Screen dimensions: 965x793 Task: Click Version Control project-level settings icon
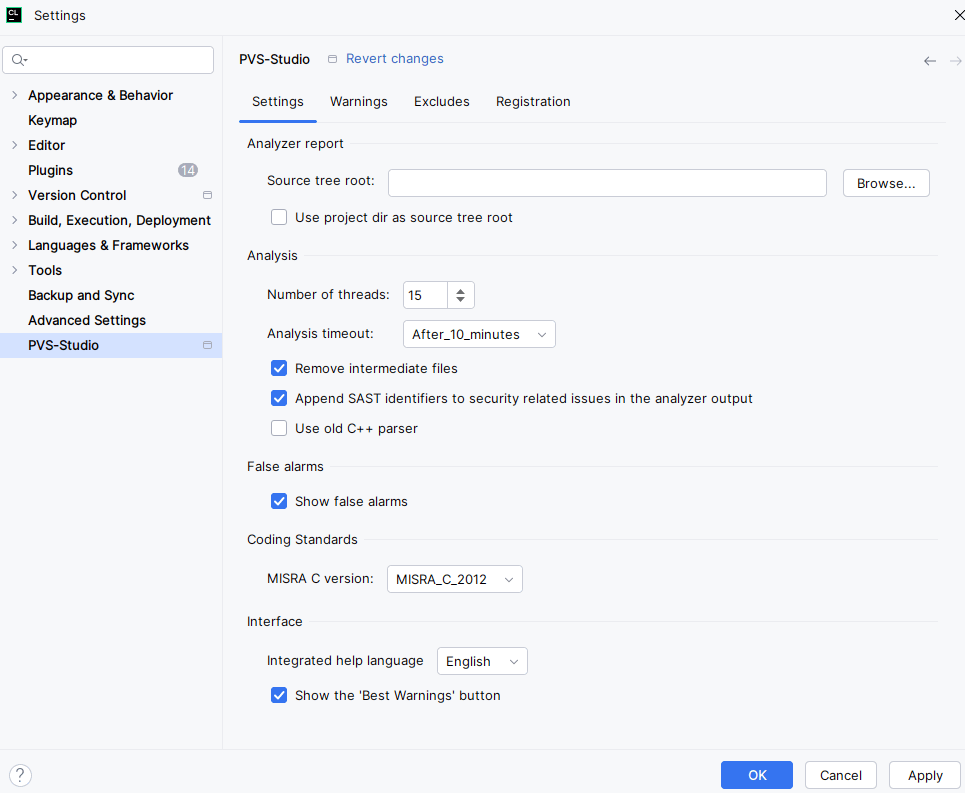pyautogui.click(x=207, y=195)
